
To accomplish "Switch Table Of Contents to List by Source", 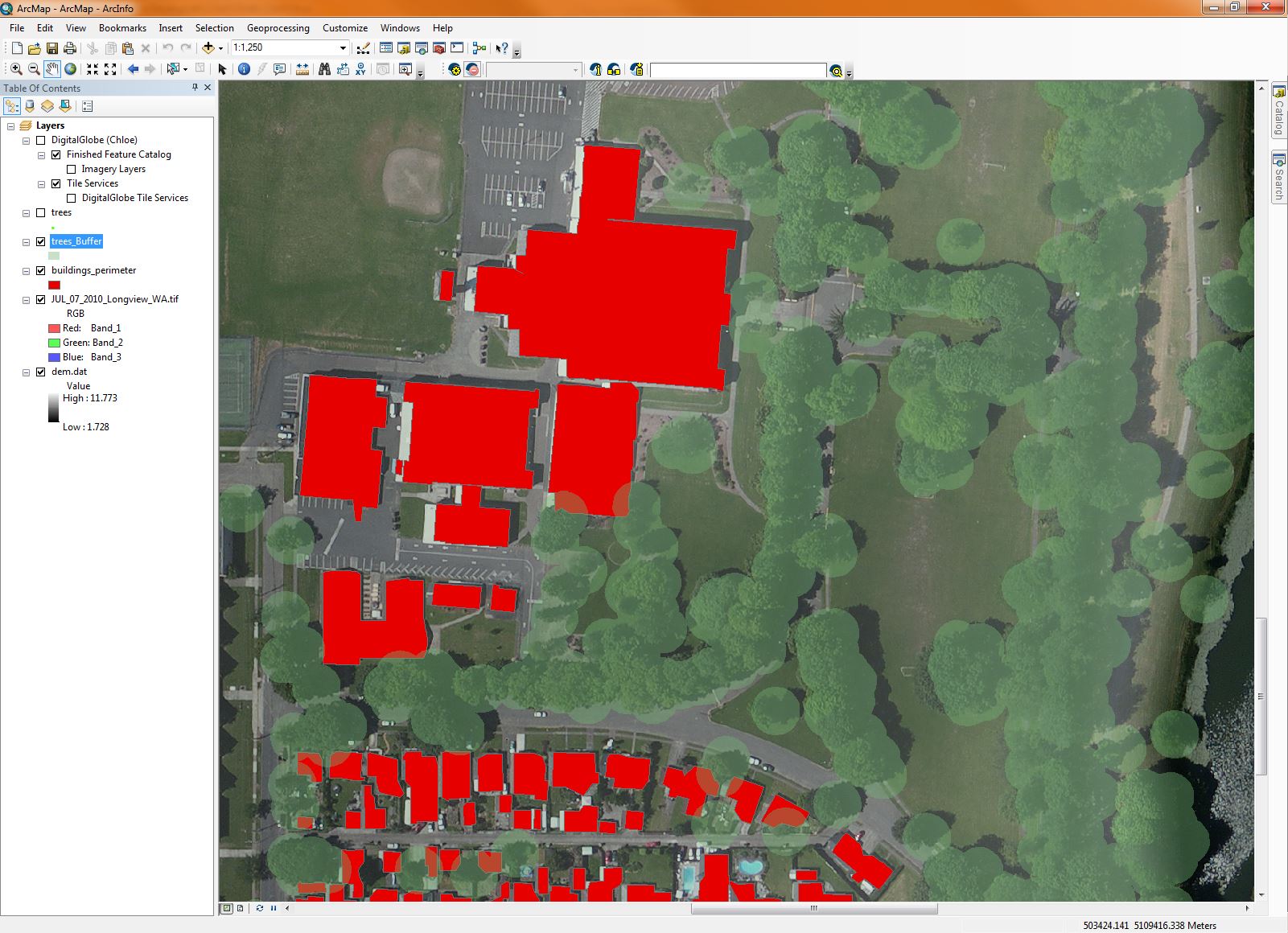I will click(x=30, y=105).
